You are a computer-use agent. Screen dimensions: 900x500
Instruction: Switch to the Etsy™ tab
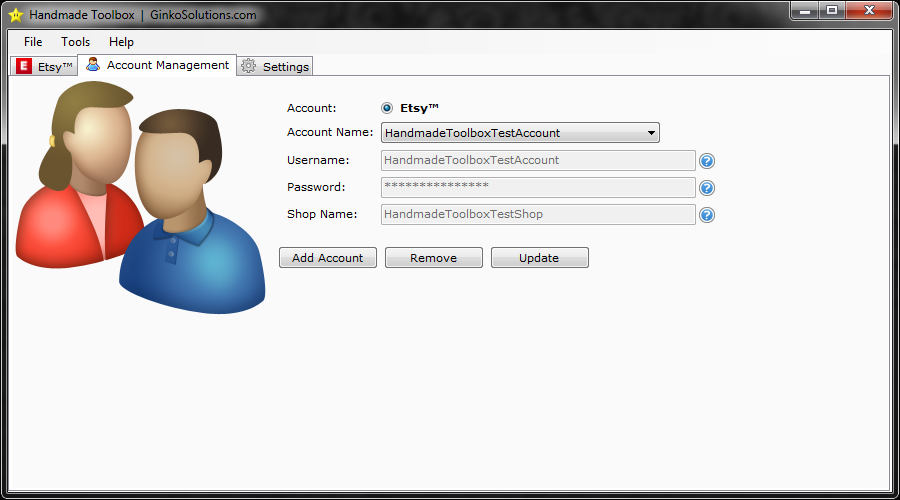coord(44,67)
